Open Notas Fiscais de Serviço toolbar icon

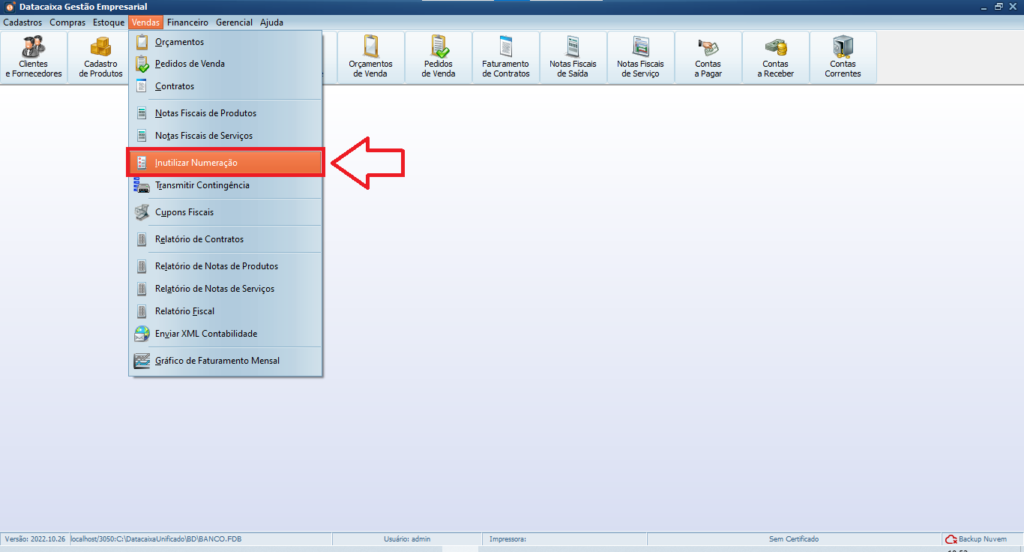coord(639,56)
